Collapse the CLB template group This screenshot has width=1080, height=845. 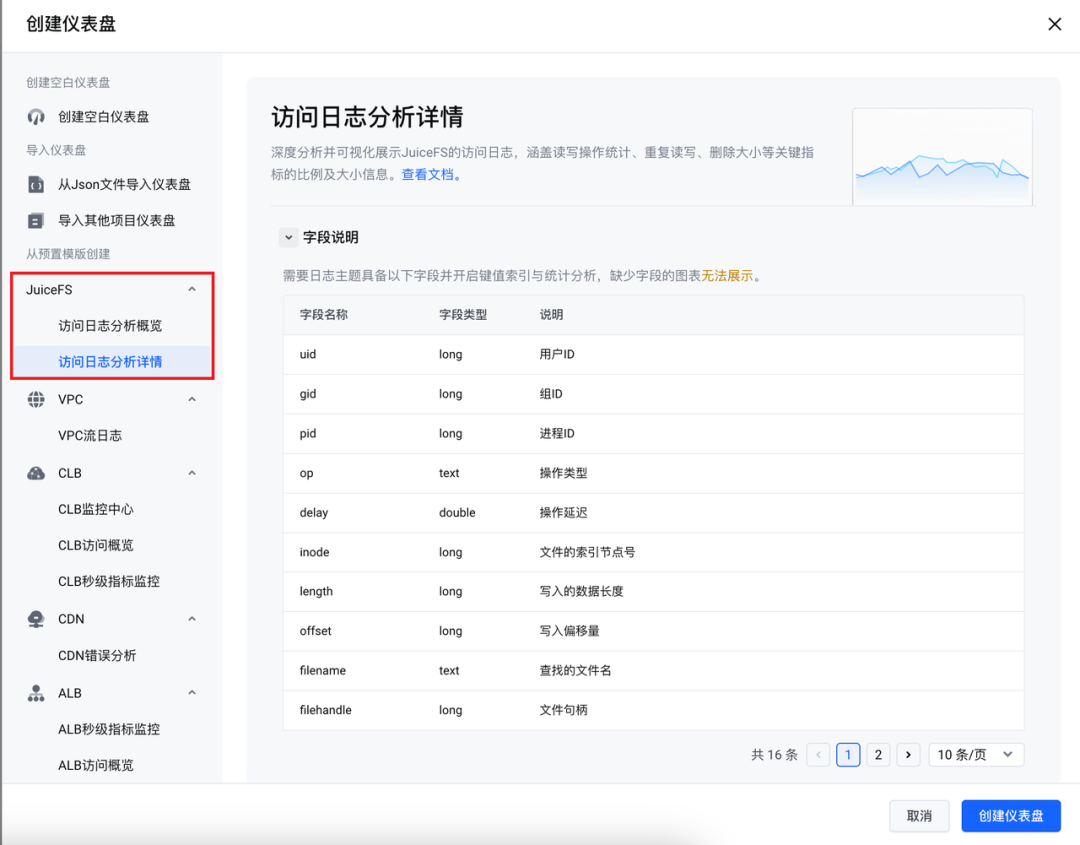[x=192, y=474]
